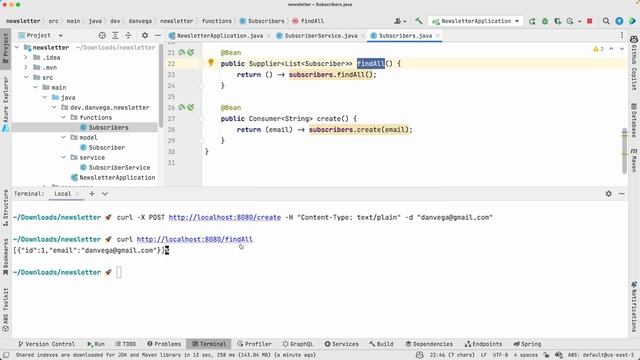The height and width of the screenshot is (360, 640).
Task: Open the Spring tool window
Action: 527,344
